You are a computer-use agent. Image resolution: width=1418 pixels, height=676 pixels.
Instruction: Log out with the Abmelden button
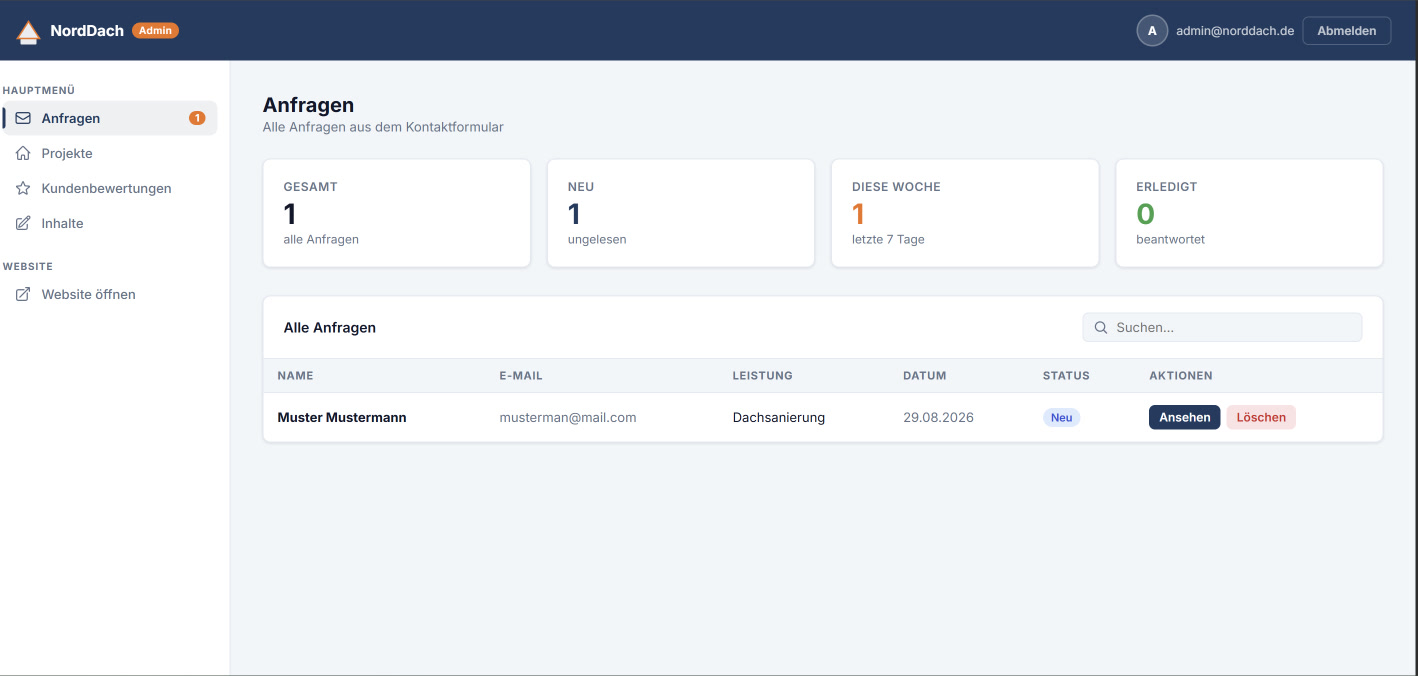click(1346, 31)
